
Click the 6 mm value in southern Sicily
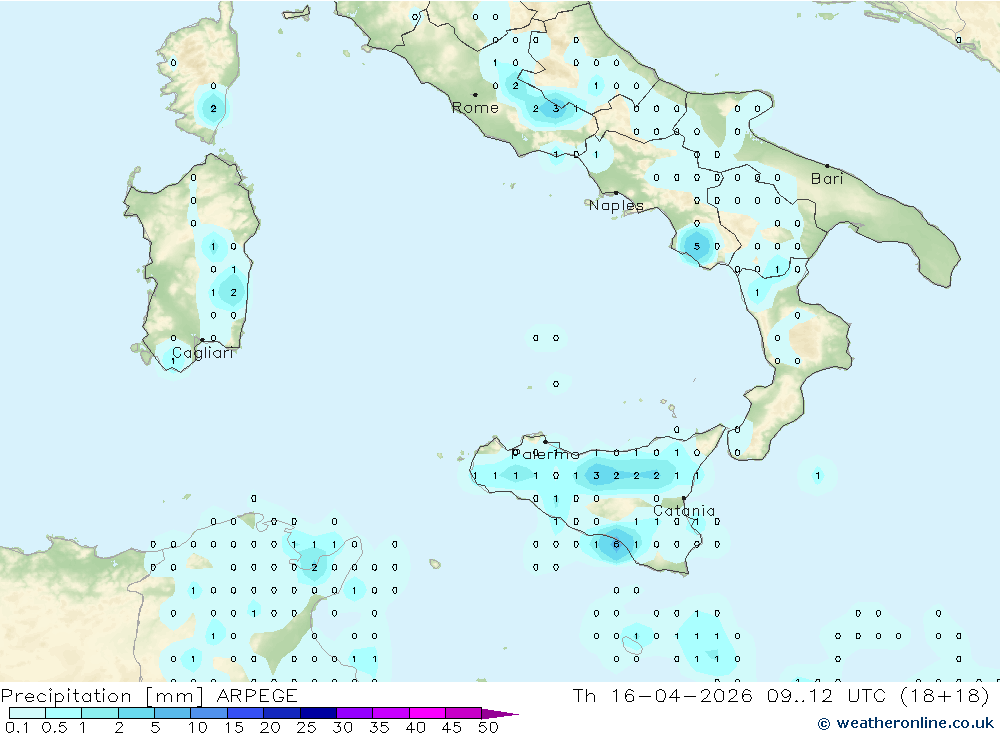pos(616,544)
